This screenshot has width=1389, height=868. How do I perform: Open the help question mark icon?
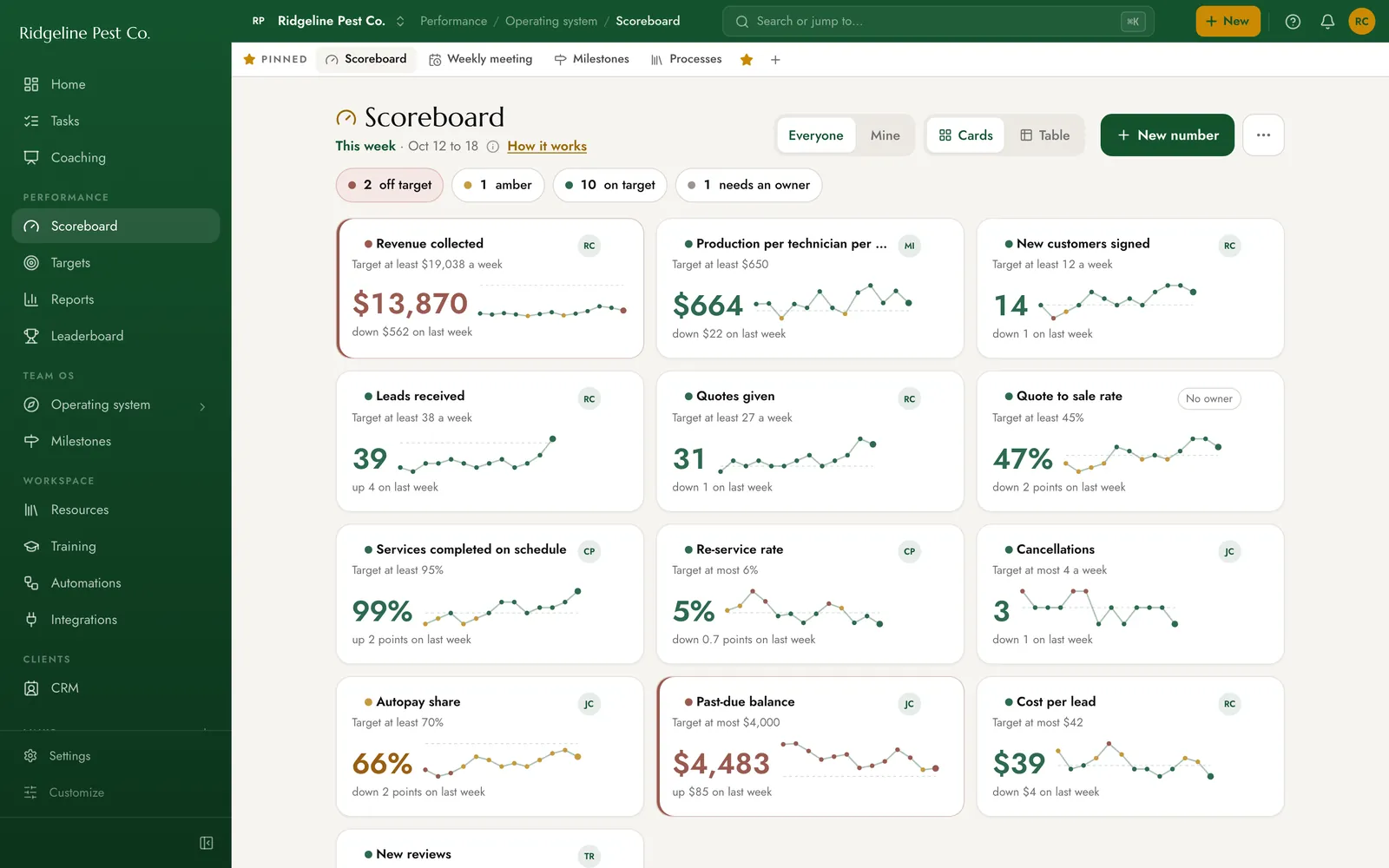coord(1293,22)
